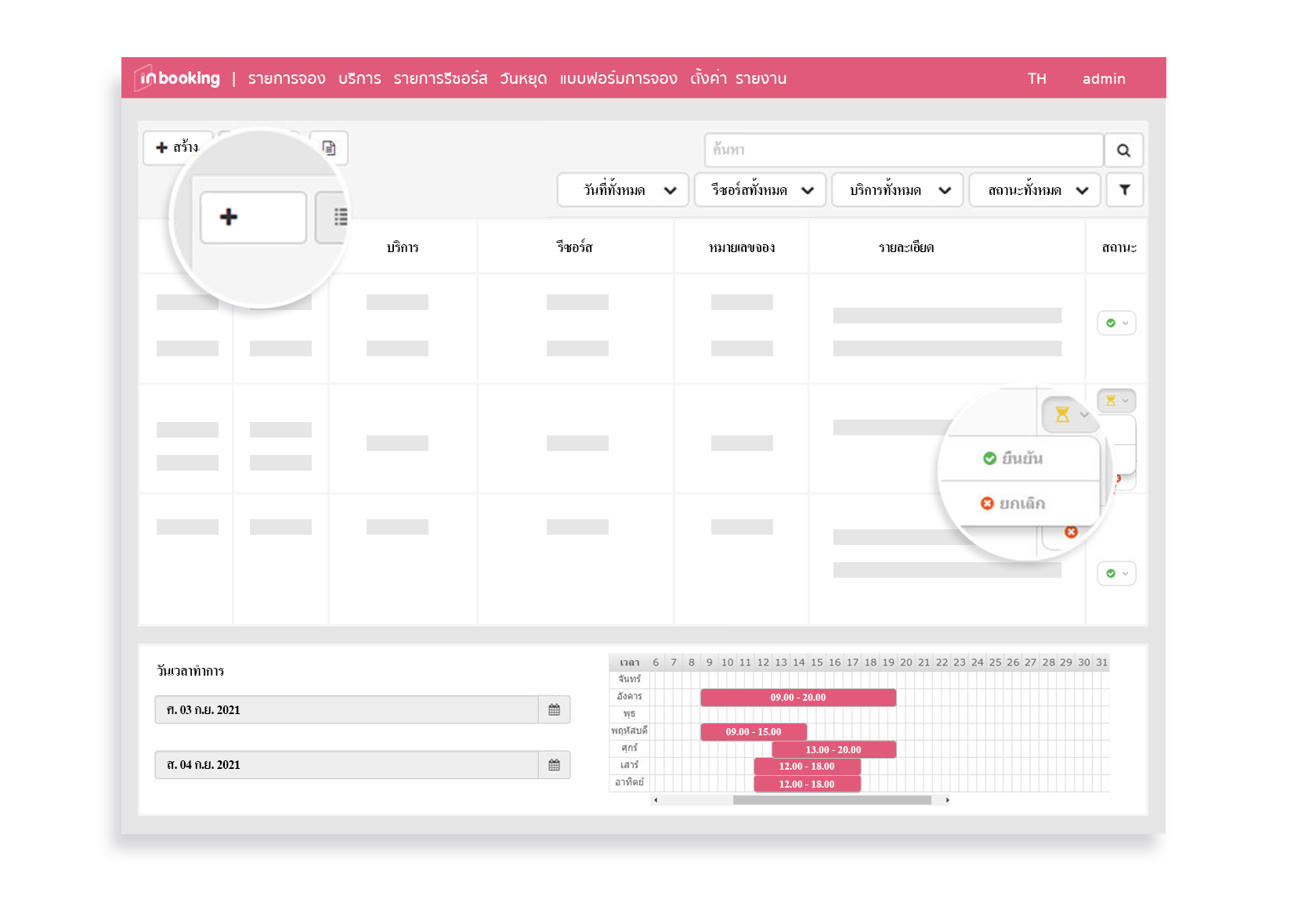
Task: Click the funnel filter icon
Action: 1125,190
